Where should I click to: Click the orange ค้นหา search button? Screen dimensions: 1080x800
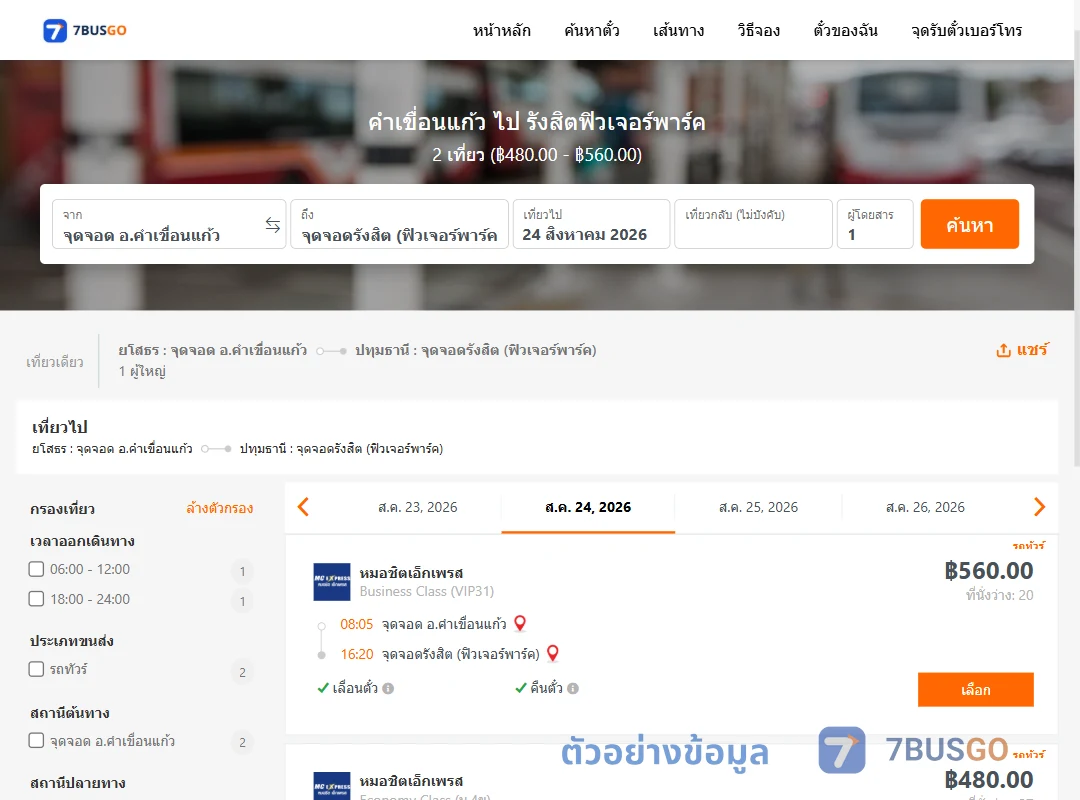pyautogui.click(x=969, y=224)
